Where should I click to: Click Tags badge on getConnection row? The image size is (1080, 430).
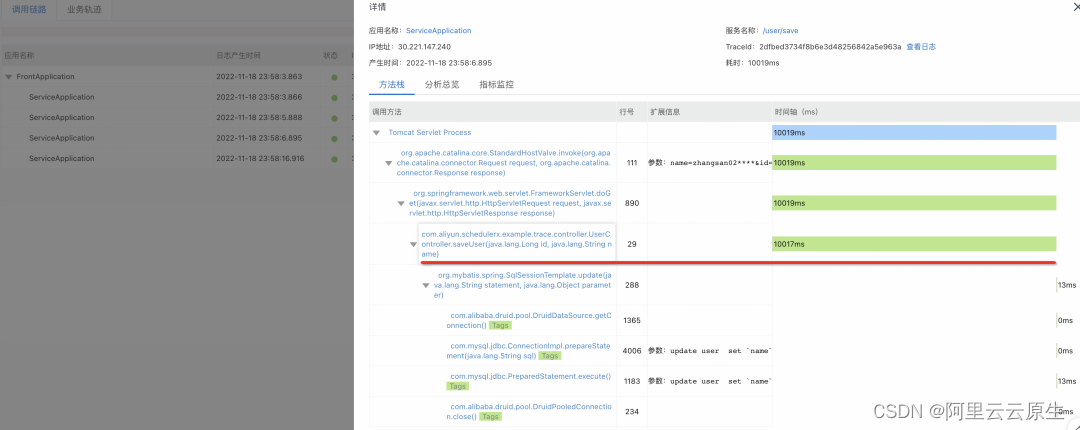pos(501,325)
